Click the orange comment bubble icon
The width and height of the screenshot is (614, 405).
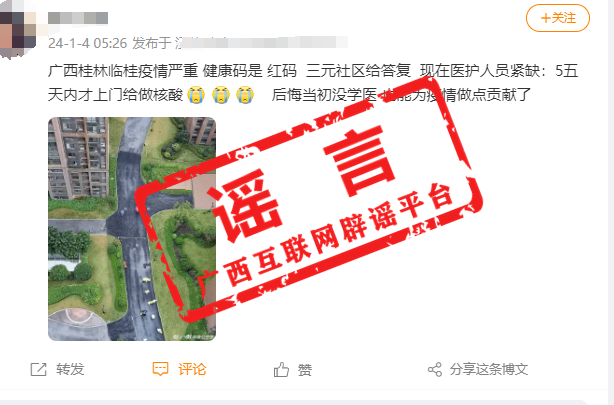tap(160, 369)
